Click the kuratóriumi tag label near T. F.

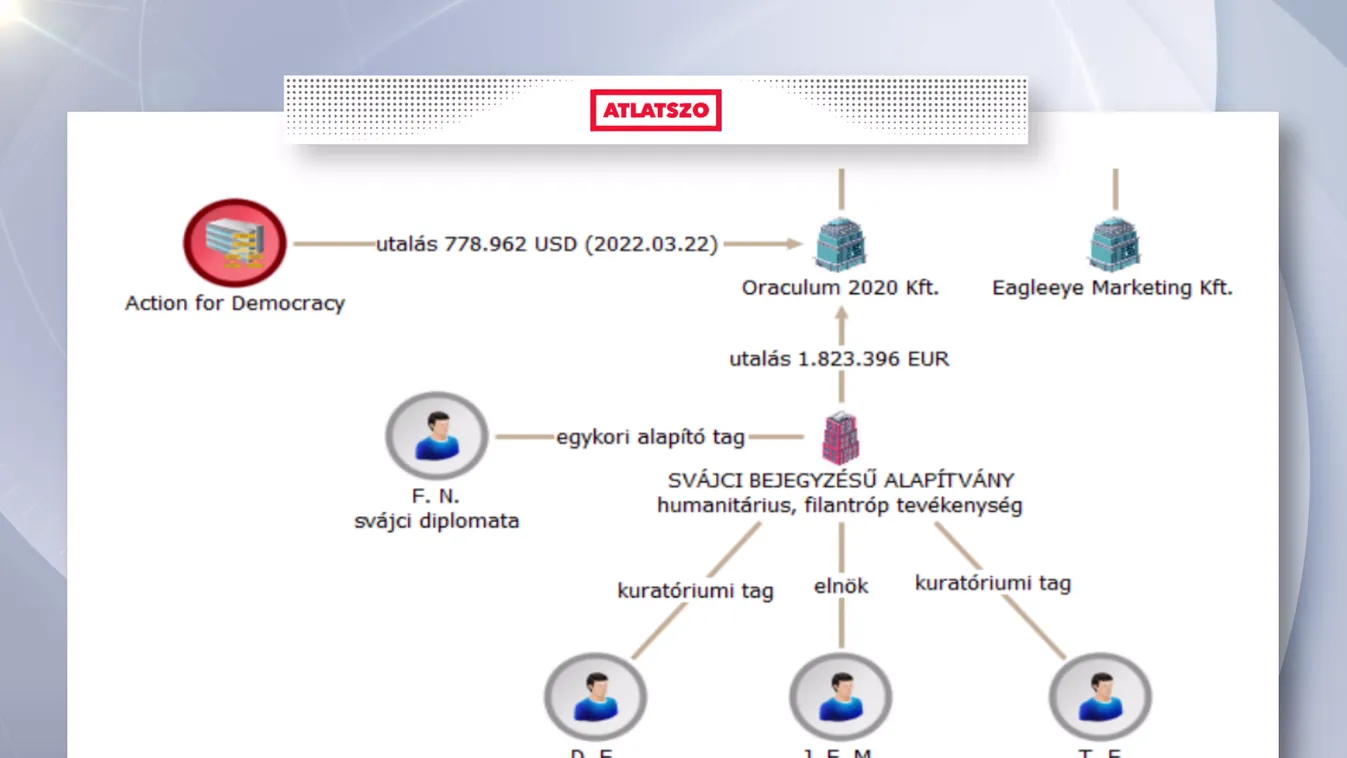pos(993,583)
